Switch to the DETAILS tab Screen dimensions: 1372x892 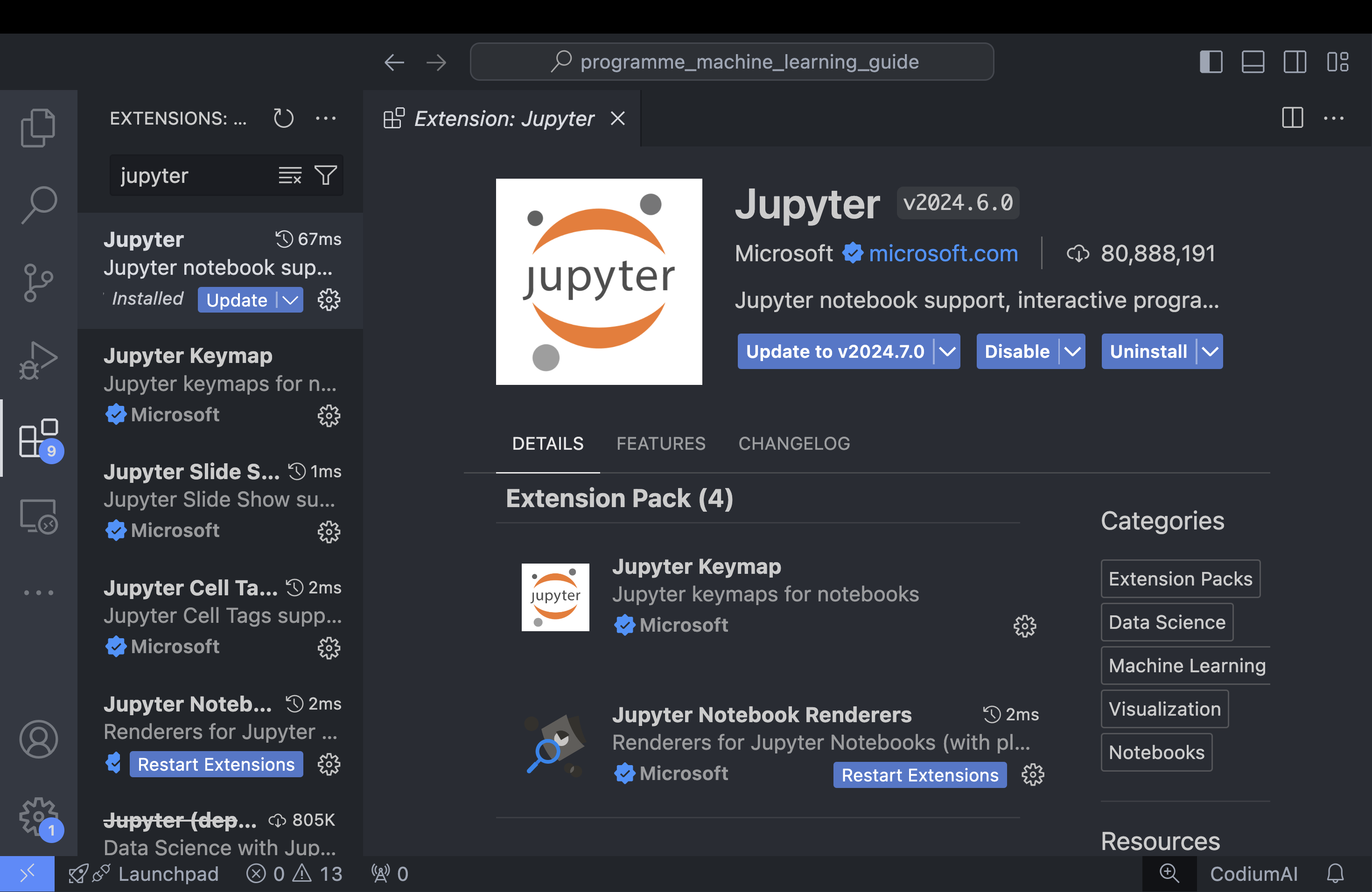[548, 444]
